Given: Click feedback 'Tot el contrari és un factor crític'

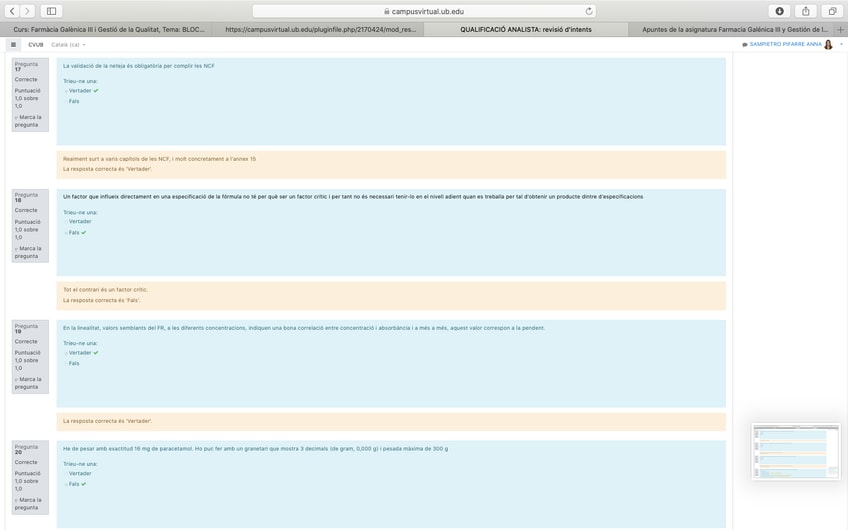Looking at the screenshot, I should point(105,290).
